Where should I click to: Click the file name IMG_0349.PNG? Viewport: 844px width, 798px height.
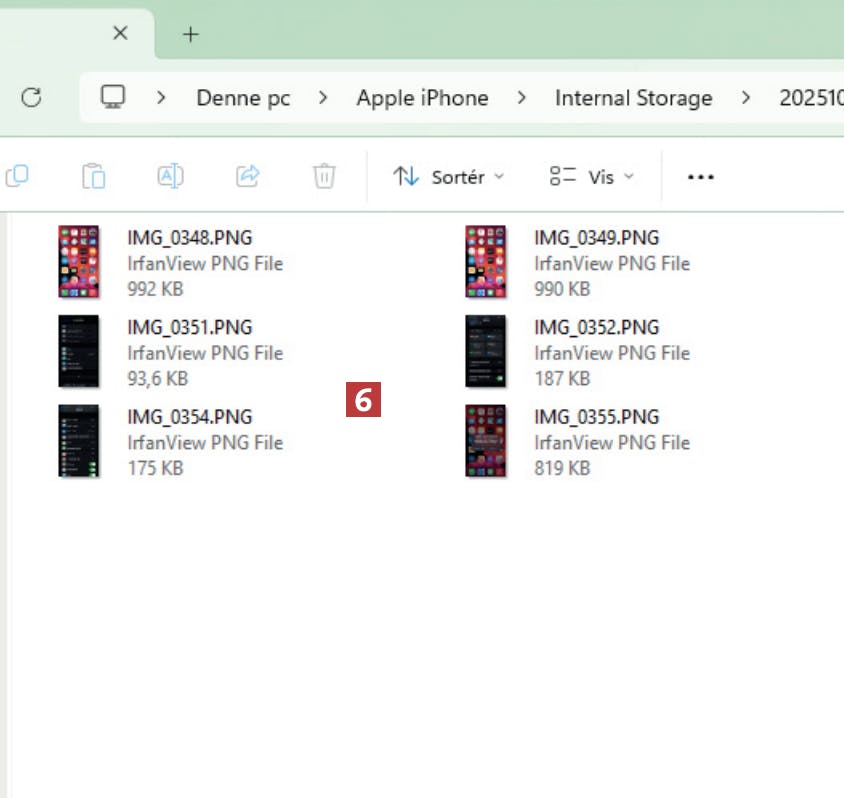(596, 238)
